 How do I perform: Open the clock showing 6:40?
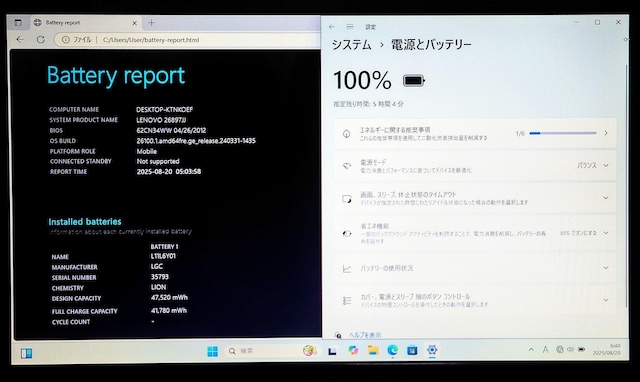point(607,349)
